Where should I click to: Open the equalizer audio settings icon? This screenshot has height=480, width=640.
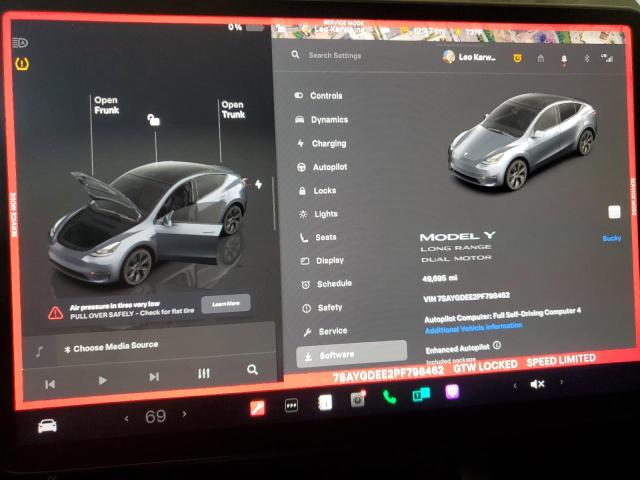tap(204, 373)
